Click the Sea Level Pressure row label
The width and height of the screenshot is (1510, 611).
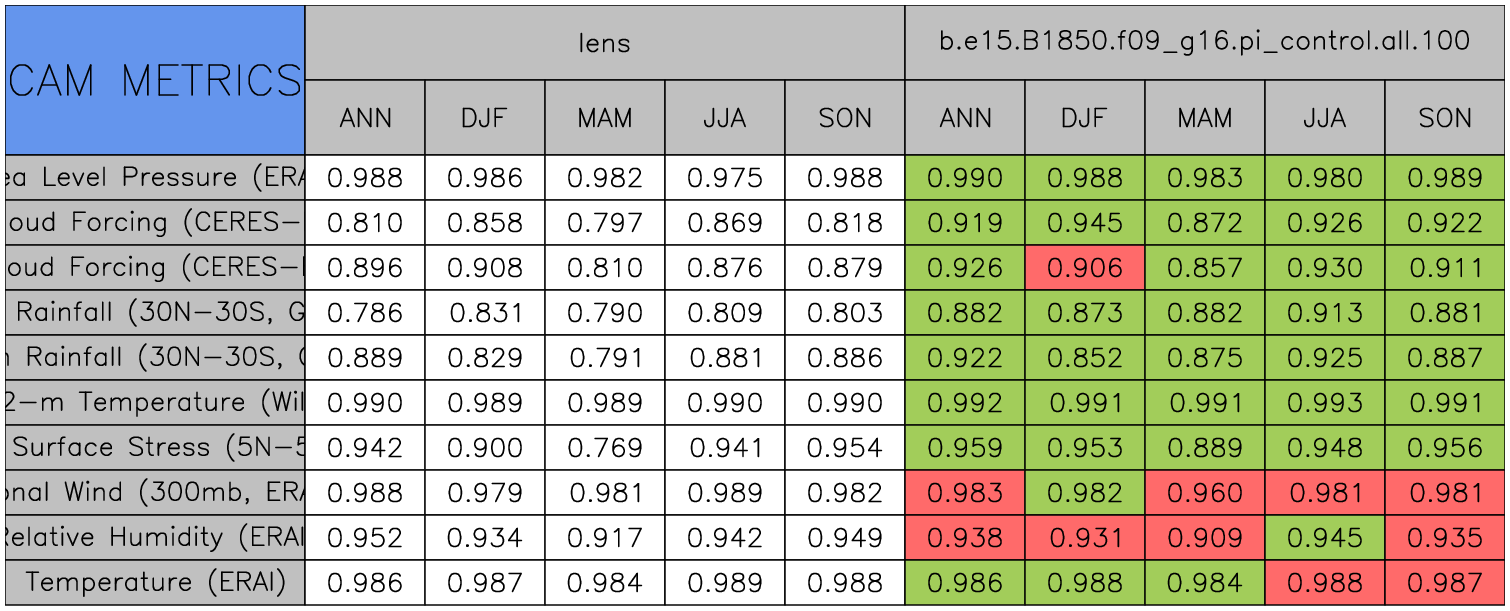[x=155, y=178]
